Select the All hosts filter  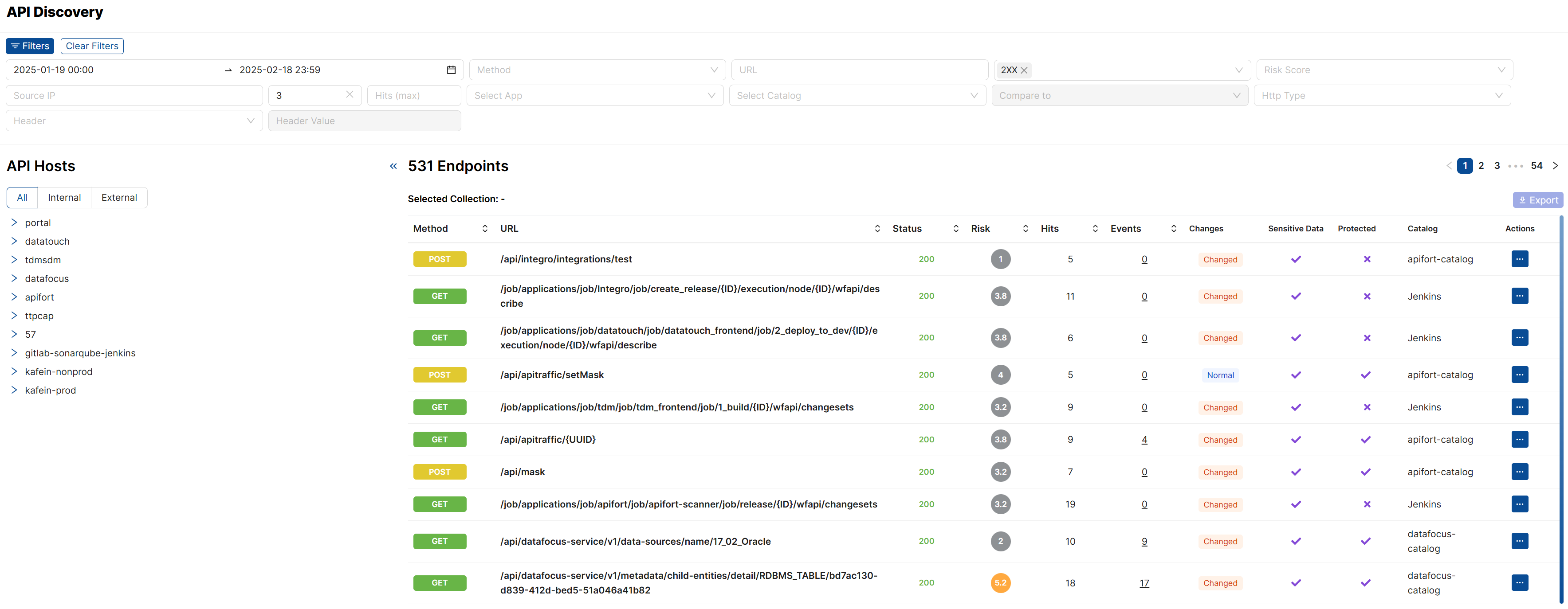pyautogui.click(x=22, y=198)
